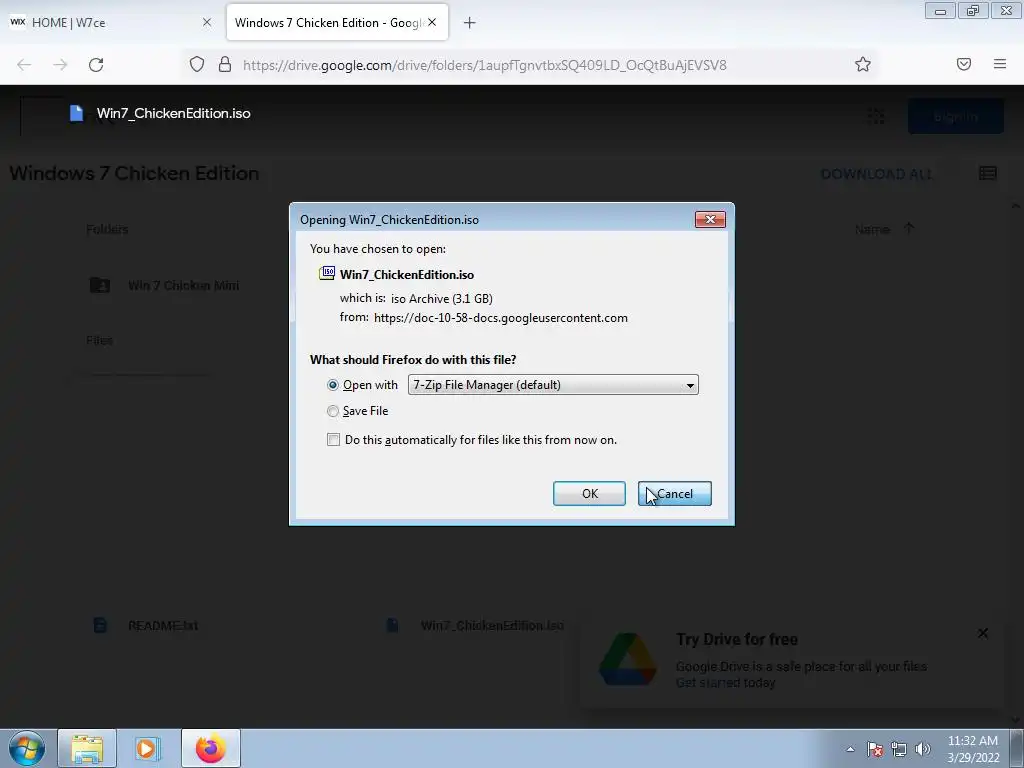1024x768 pixels.
Task: Select Win7_ChickenEdition.iso in file list
Action: pos(492,626)
